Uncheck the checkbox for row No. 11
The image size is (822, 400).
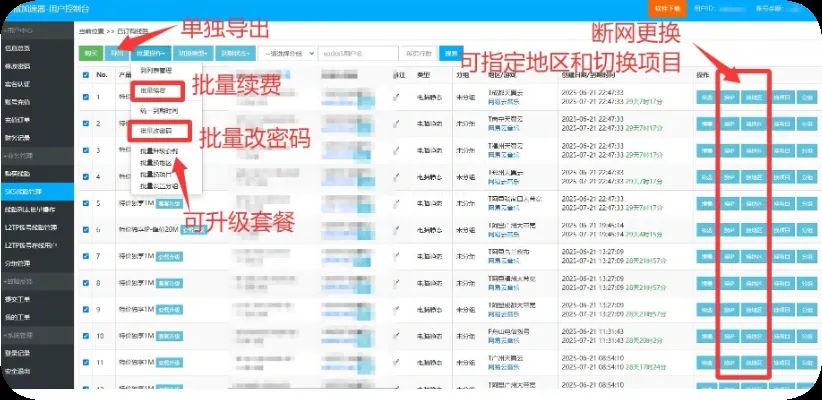click(86, 362)
